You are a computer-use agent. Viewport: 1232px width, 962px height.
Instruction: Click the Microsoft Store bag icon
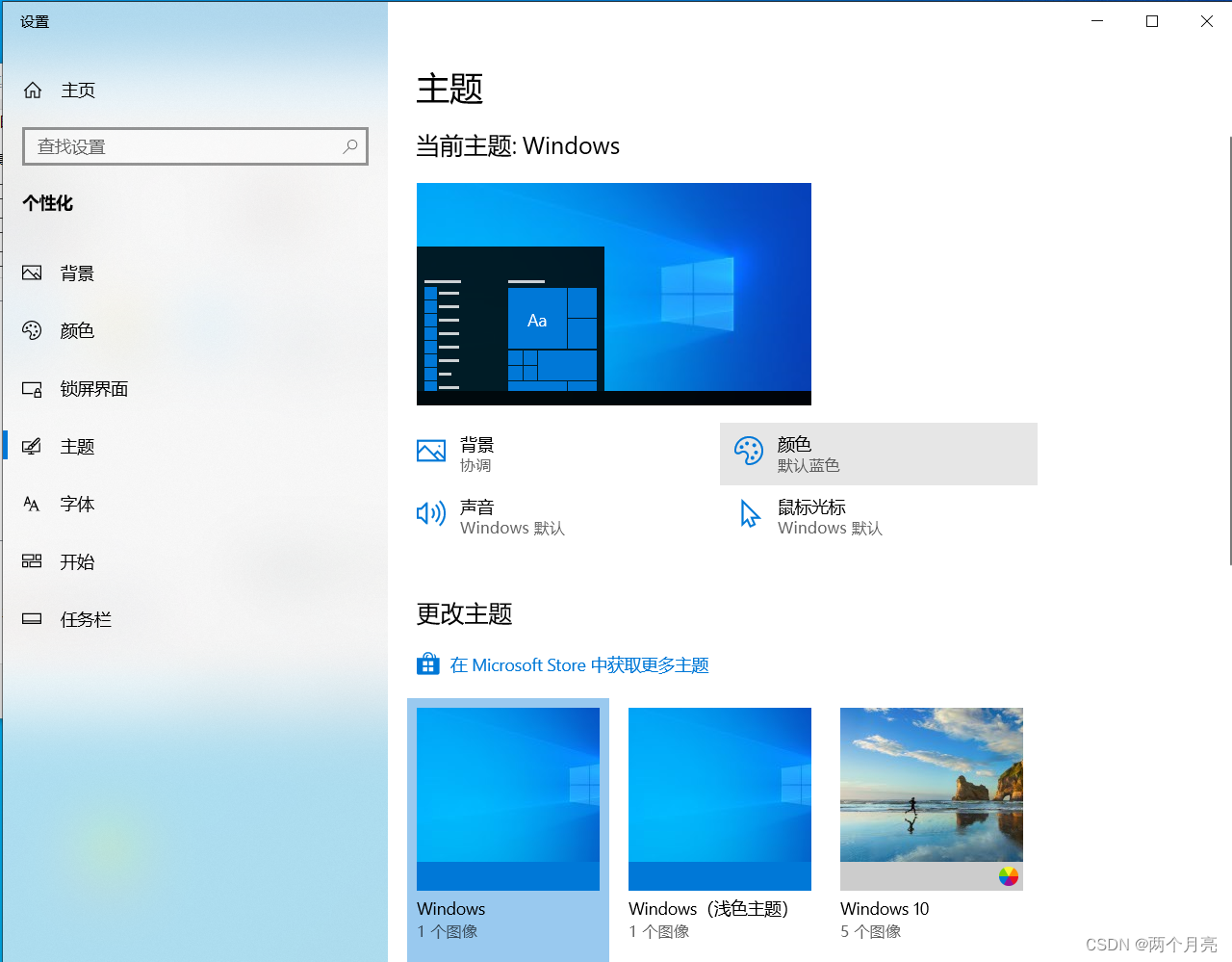coord(428,664)
